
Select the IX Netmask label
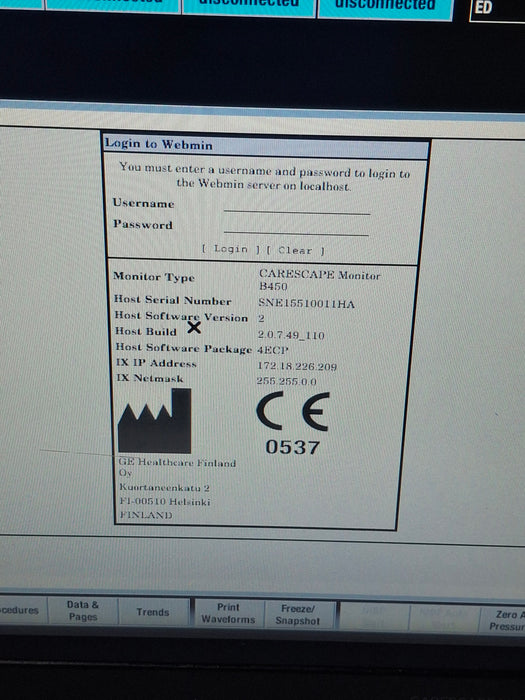click(x=150, y=378)
